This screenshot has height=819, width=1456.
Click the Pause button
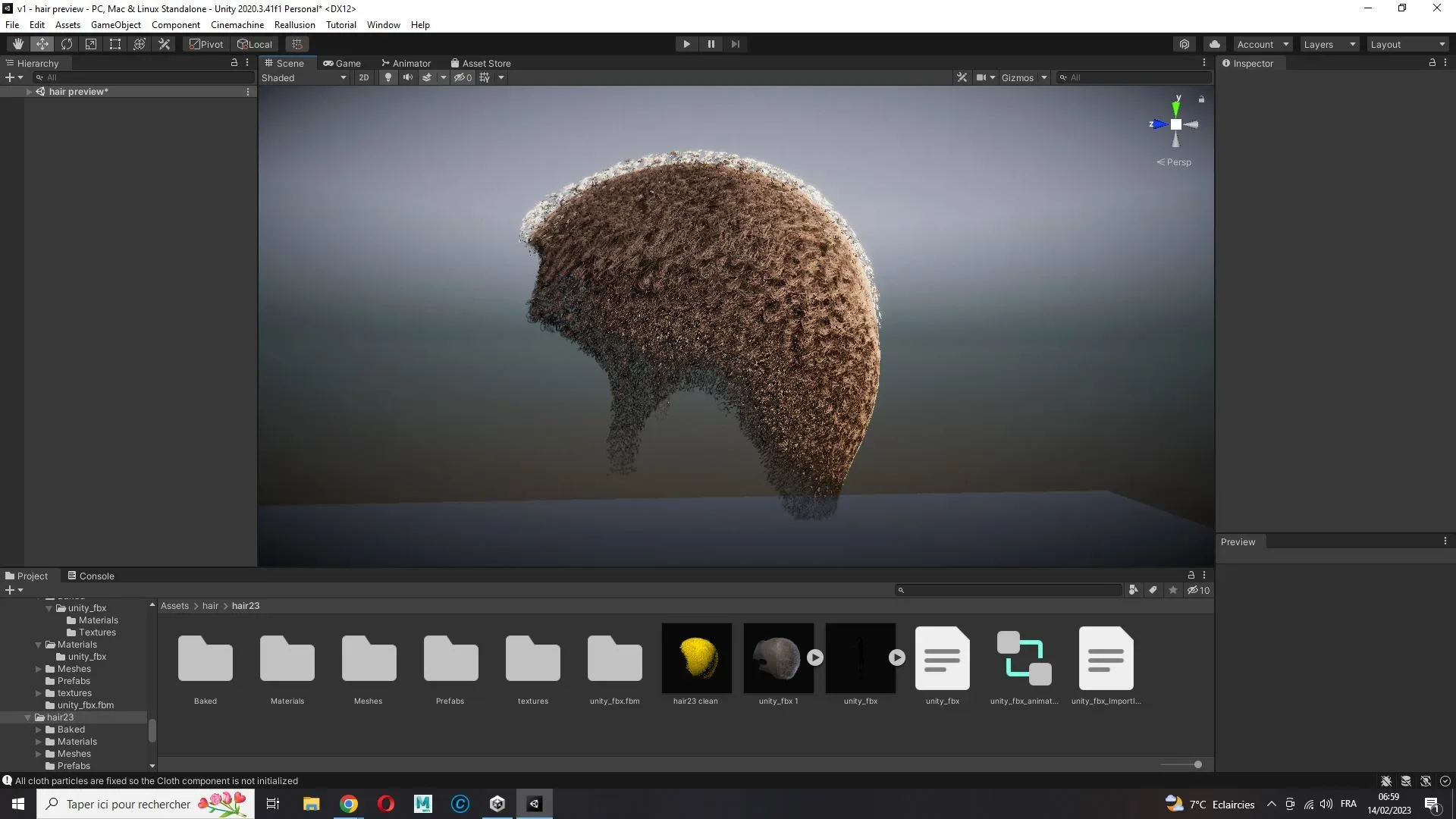tap(711, 44)
